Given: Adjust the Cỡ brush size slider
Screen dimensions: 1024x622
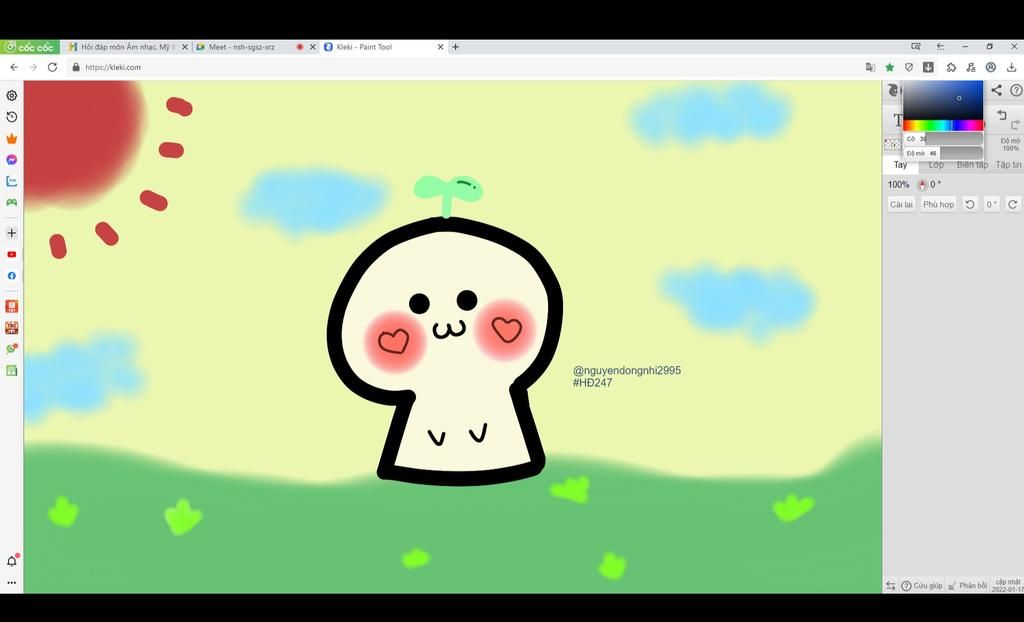Looking at the screenshot, I should pyautogui.click(x=943, y=139).
